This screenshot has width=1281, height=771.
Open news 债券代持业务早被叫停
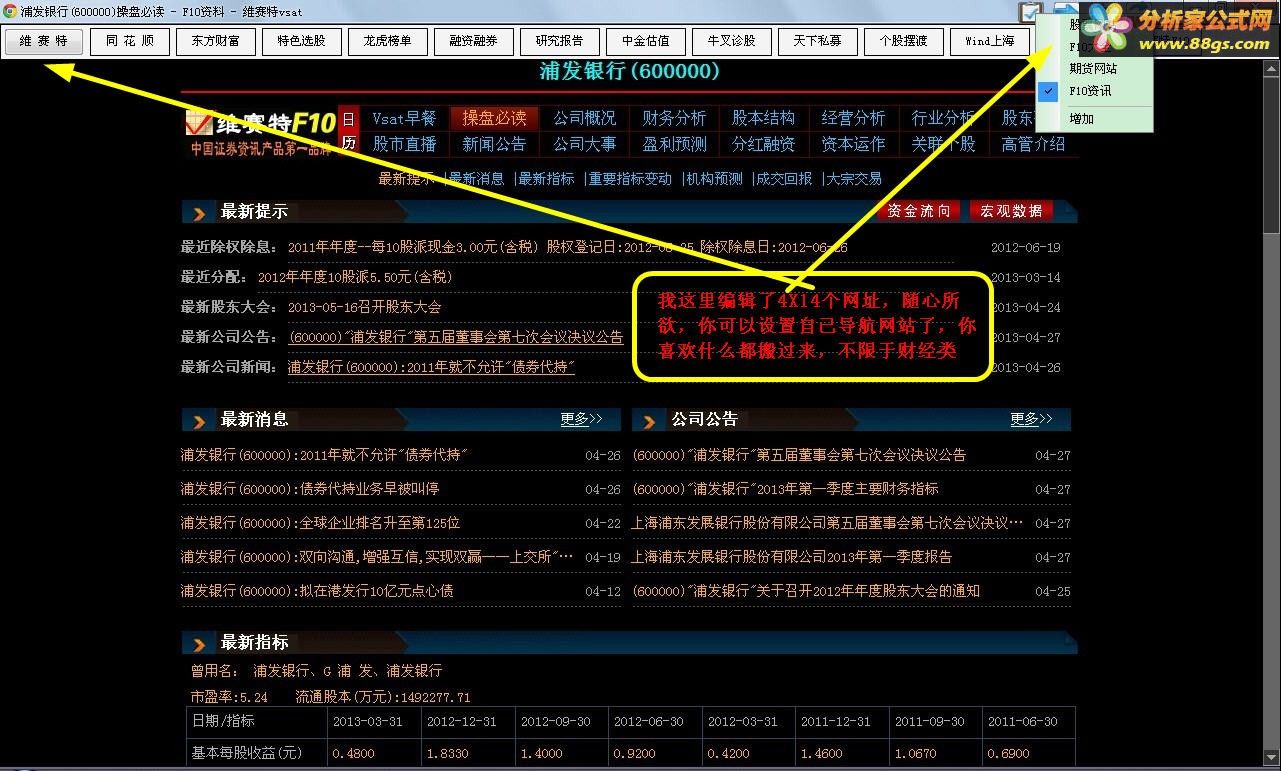point(310,489)
